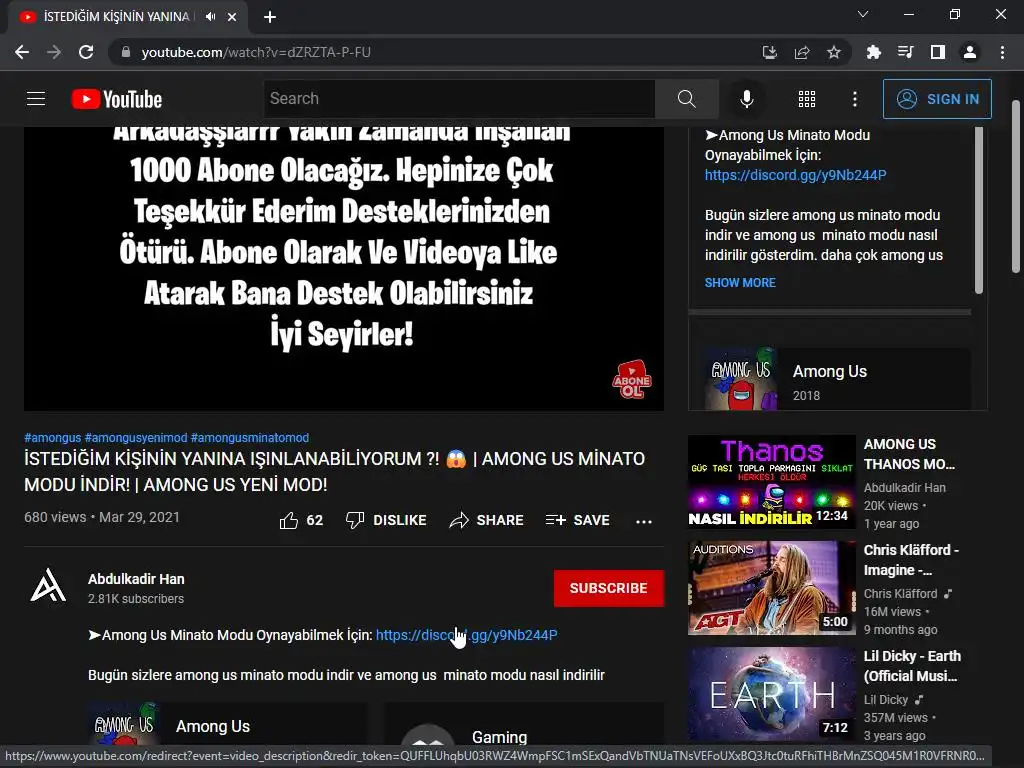Click into the YouTube Search field
1024x768 pixels.
point(459,99)
